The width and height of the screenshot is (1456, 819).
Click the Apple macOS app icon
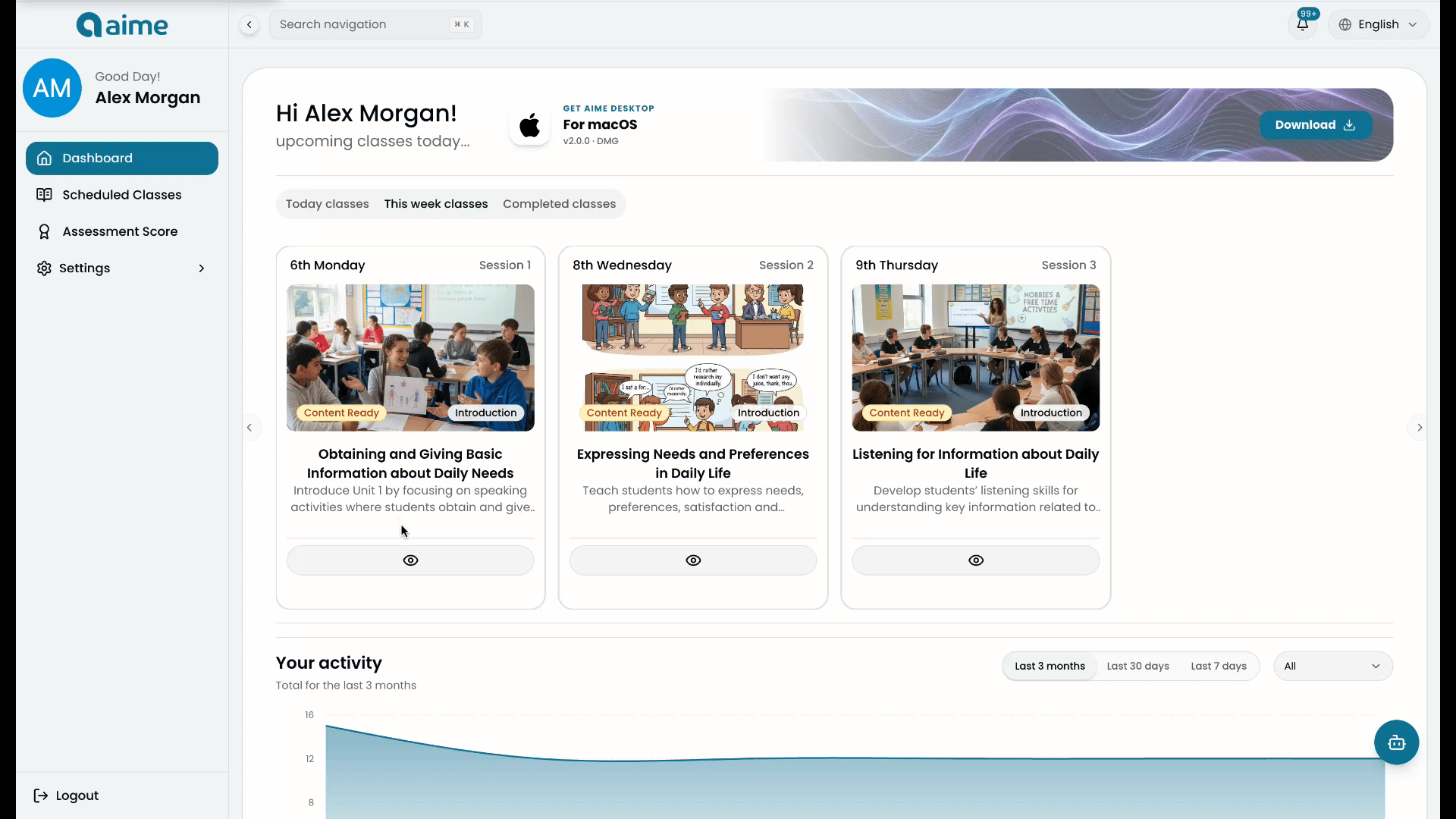point(529,125)
